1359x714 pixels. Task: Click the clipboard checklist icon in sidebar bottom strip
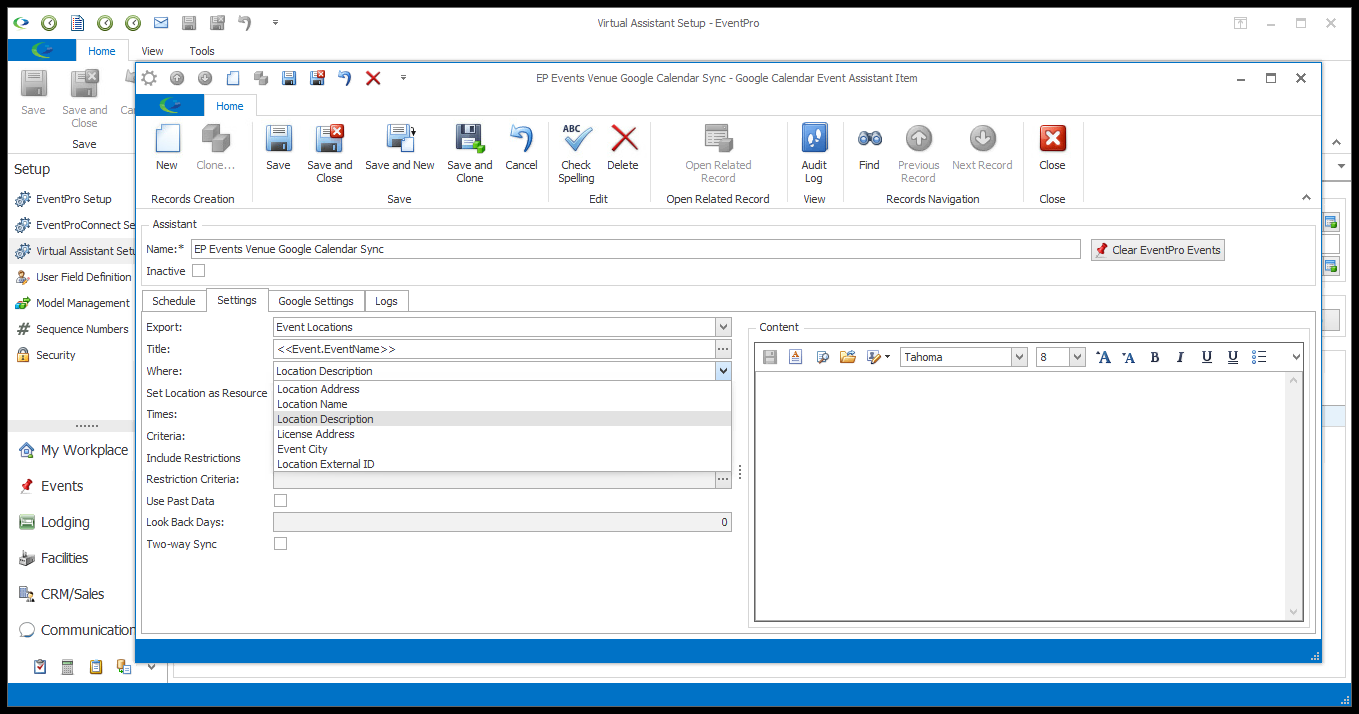pos(40,667)
